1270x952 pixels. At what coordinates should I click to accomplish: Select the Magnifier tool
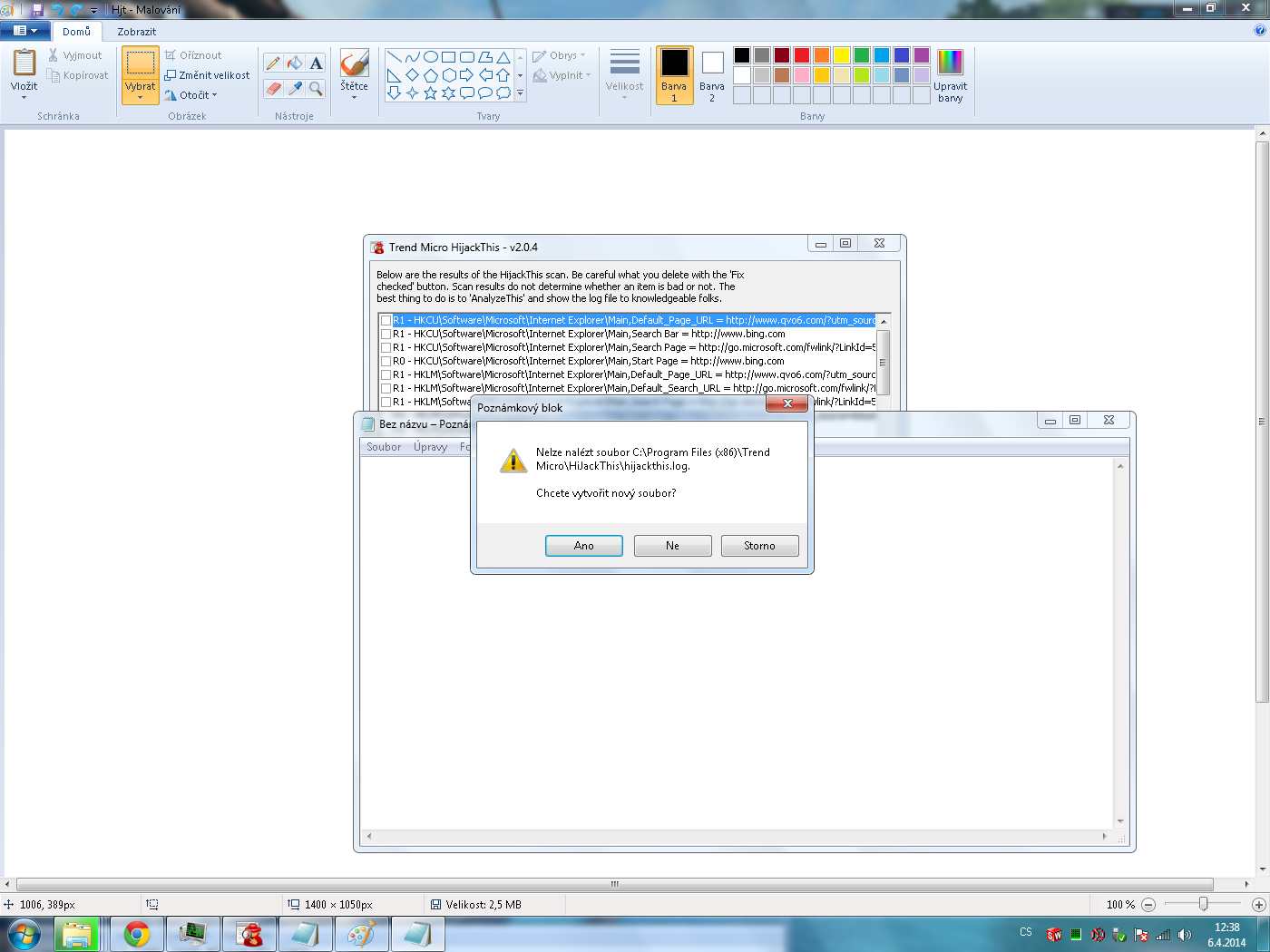tap(316, 88)
